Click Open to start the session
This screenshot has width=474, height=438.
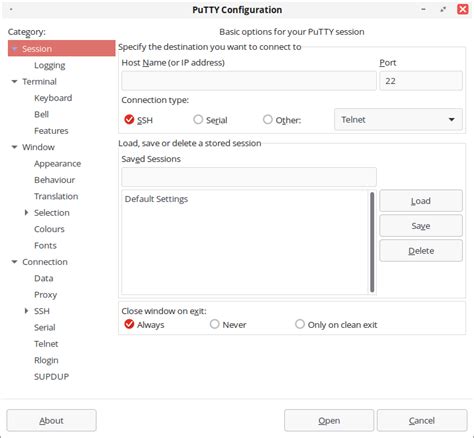329,420
